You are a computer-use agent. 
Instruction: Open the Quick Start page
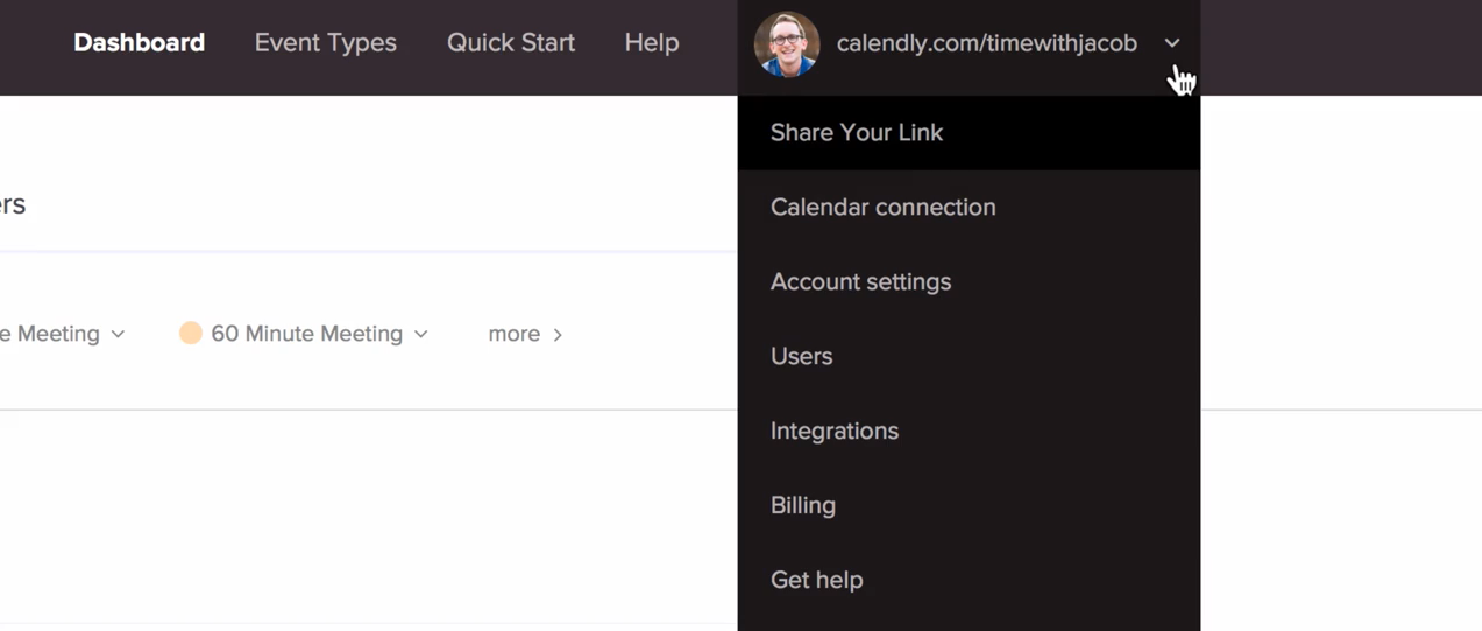click(x=511, y=43)
